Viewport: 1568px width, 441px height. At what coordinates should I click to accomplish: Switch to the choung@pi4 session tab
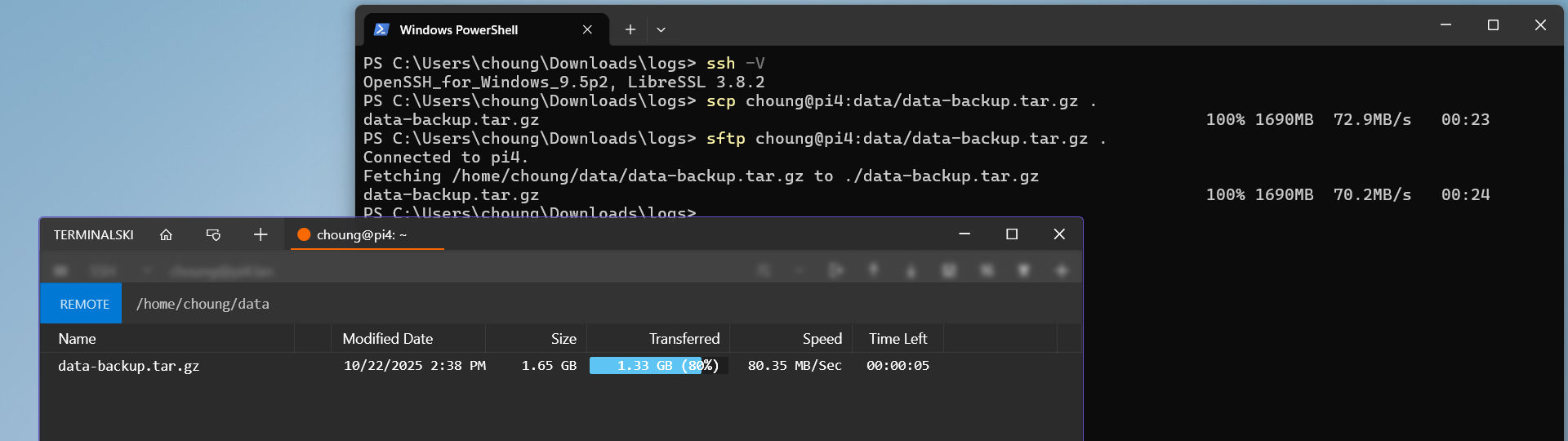pos(362,235)
